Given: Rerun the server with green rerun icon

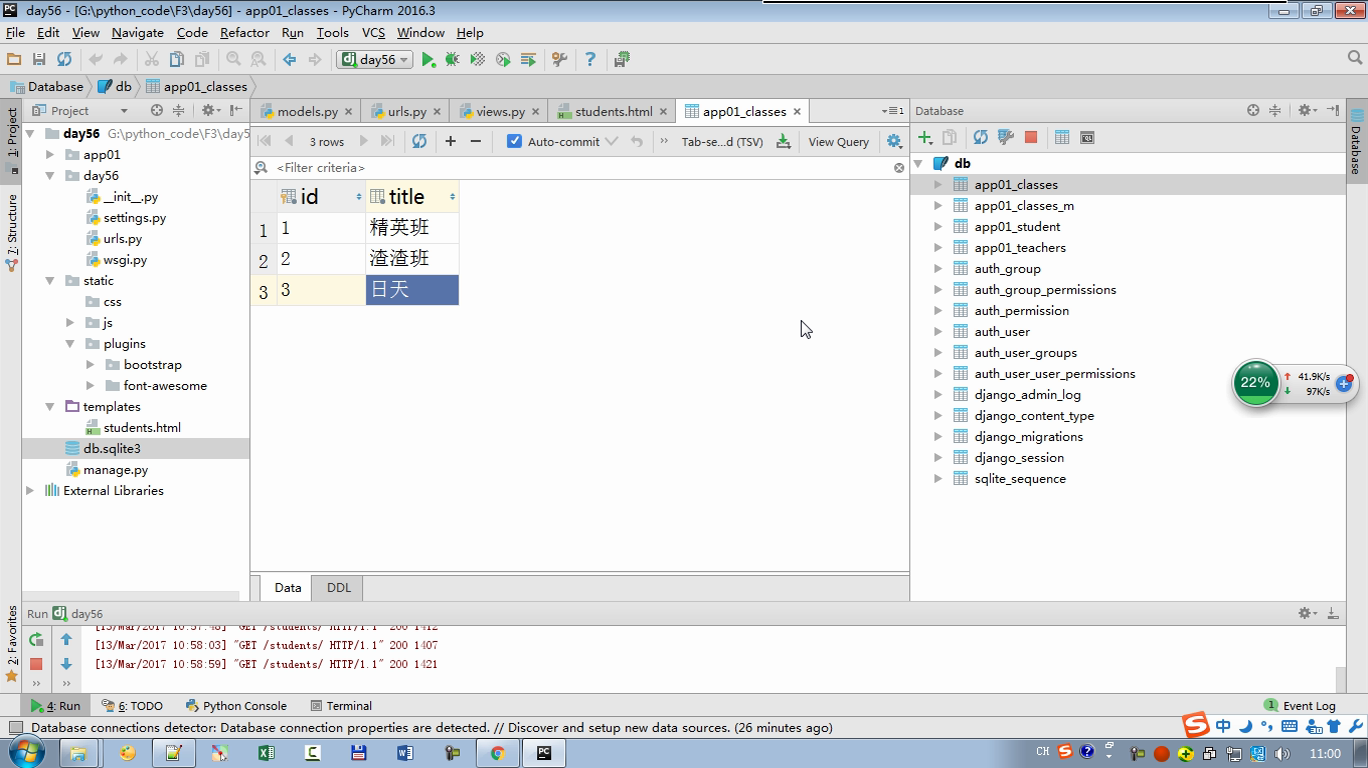Looking at the screenshot, I should click(x=36, y=640).
